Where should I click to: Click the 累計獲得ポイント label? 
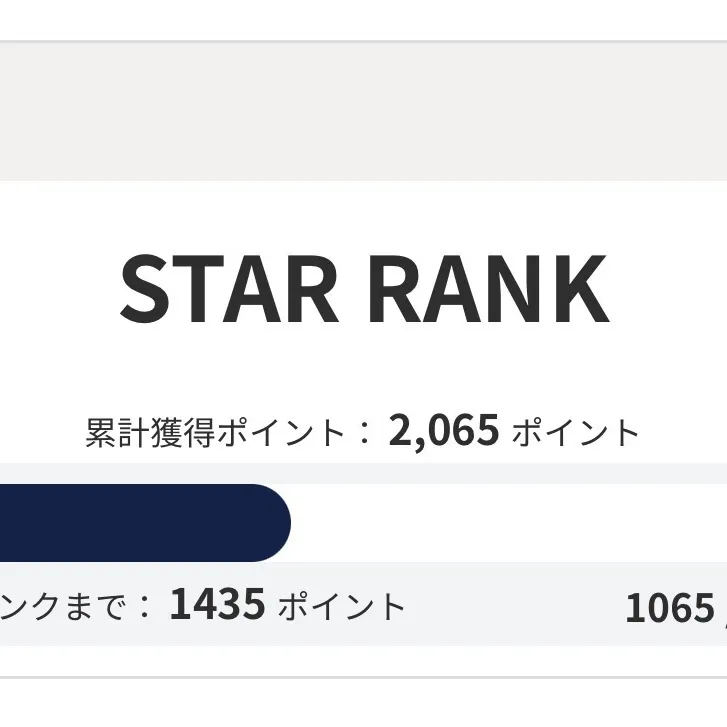coord(214,433)
